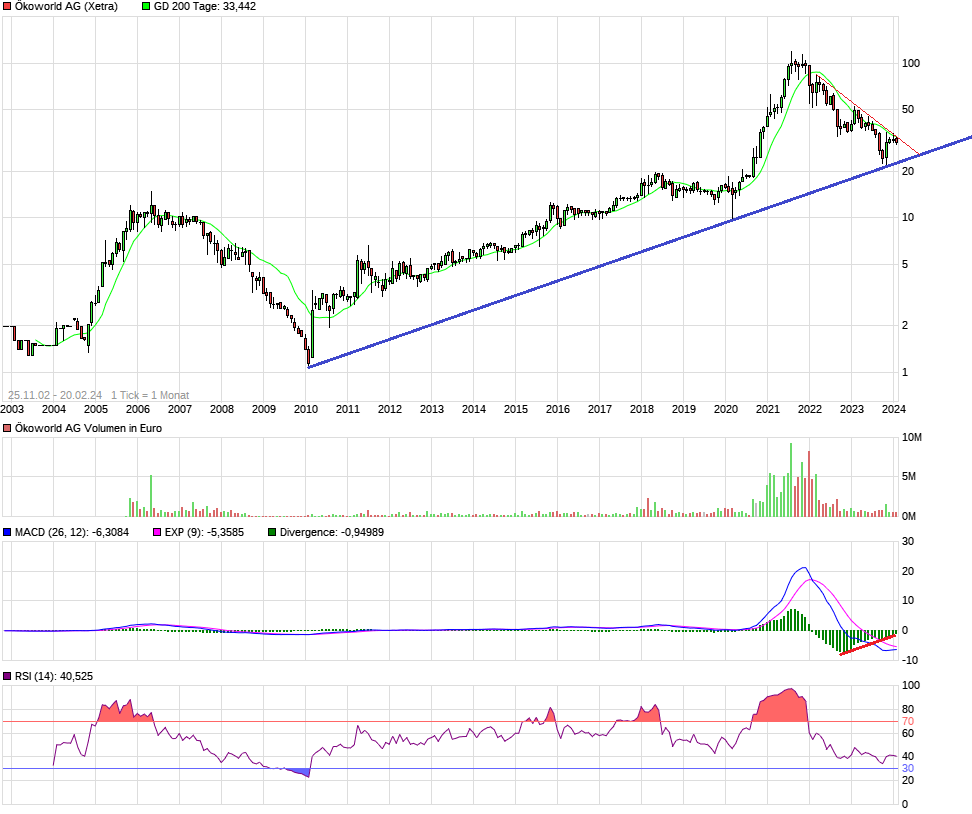Select the Ökoworld AG (Xetra) label
Image resolution: width=972 pixels, height=814 pixels.
click(x=66, y=7)
